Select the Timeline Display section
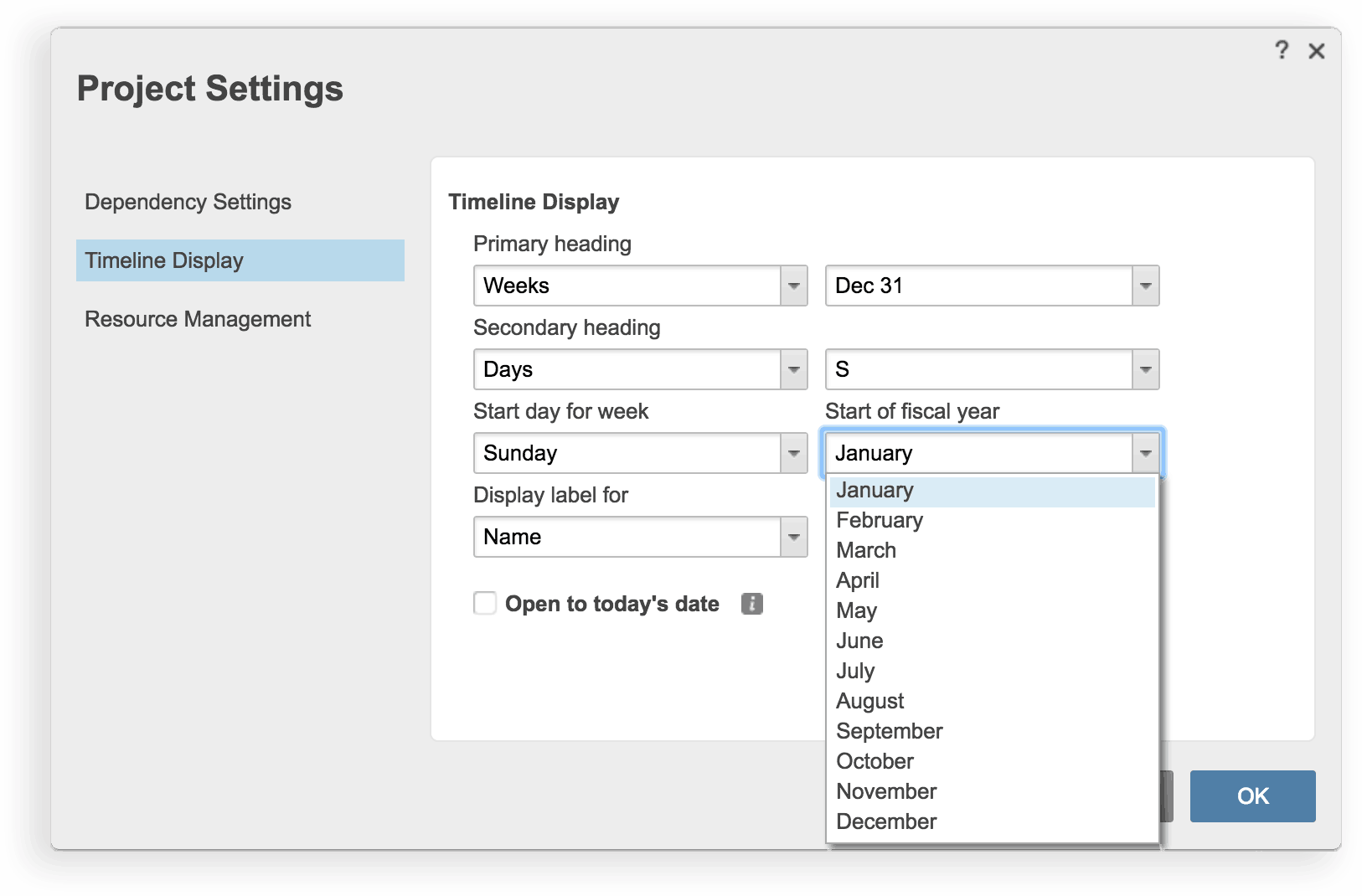 240,260
